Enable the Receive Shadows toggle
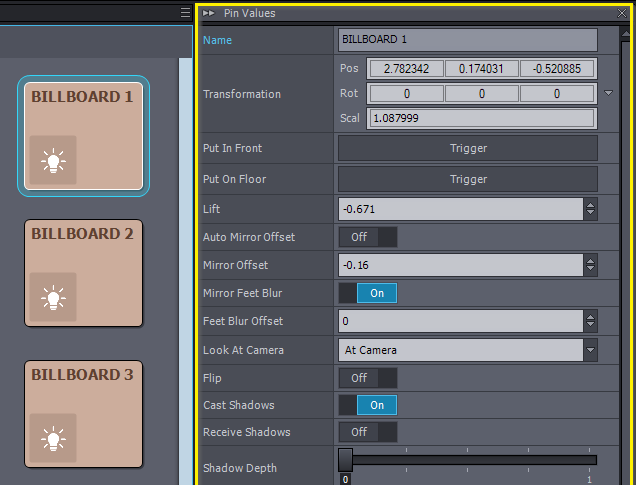This screenshot has width=636, height=485. click(367, 432)
